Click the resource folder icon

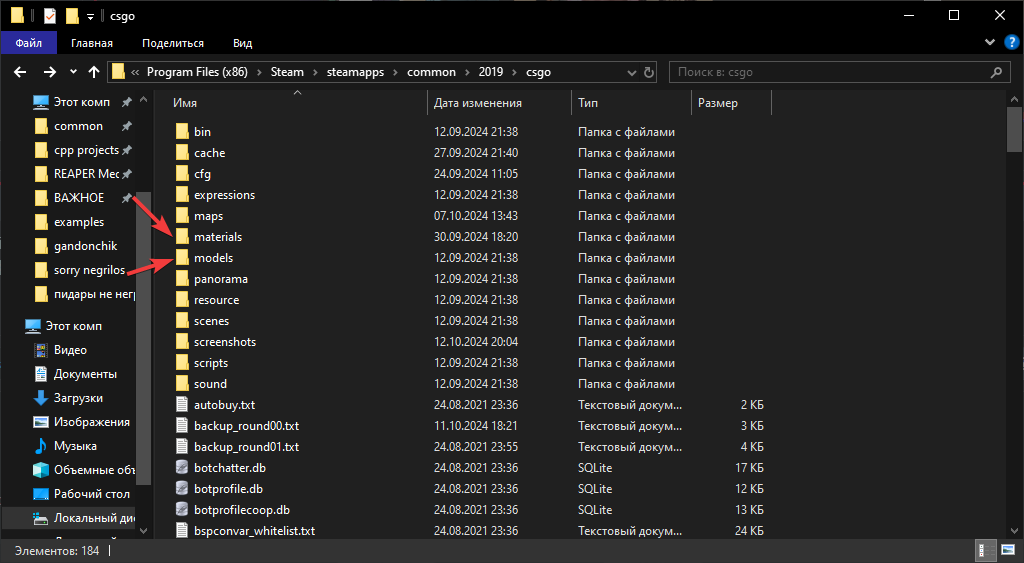click(182, 300)
